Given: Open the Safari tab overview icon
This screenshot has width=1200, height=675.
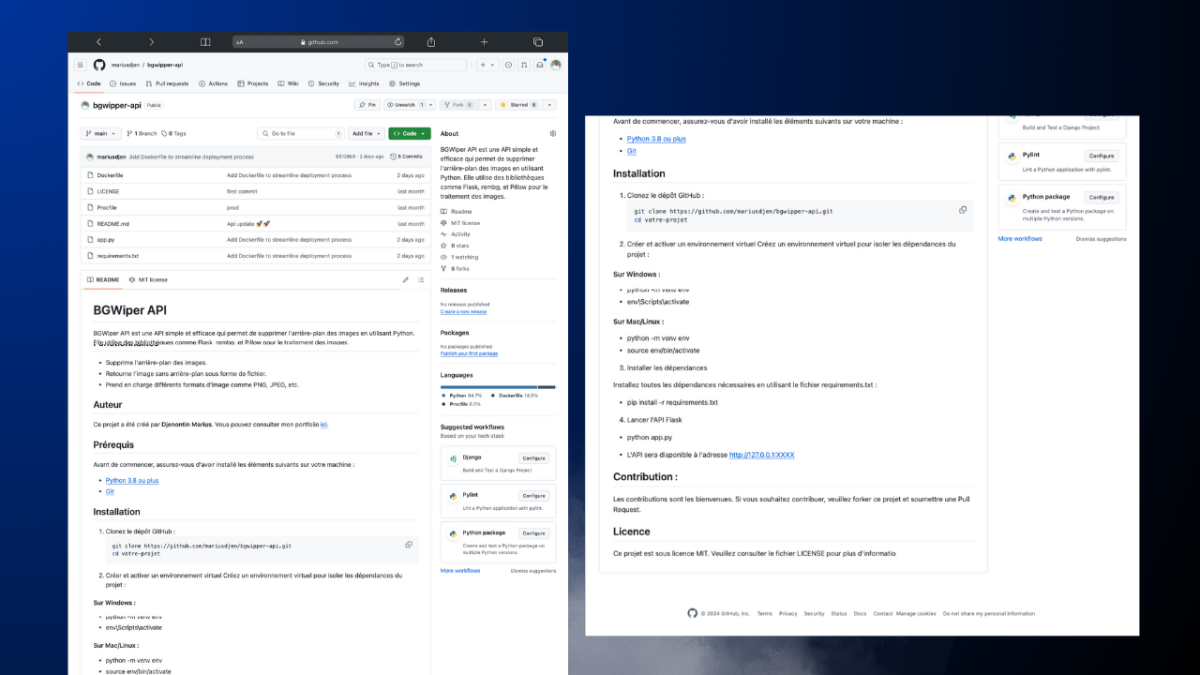Looking at the screenshot, I should (x=537, y=42).
